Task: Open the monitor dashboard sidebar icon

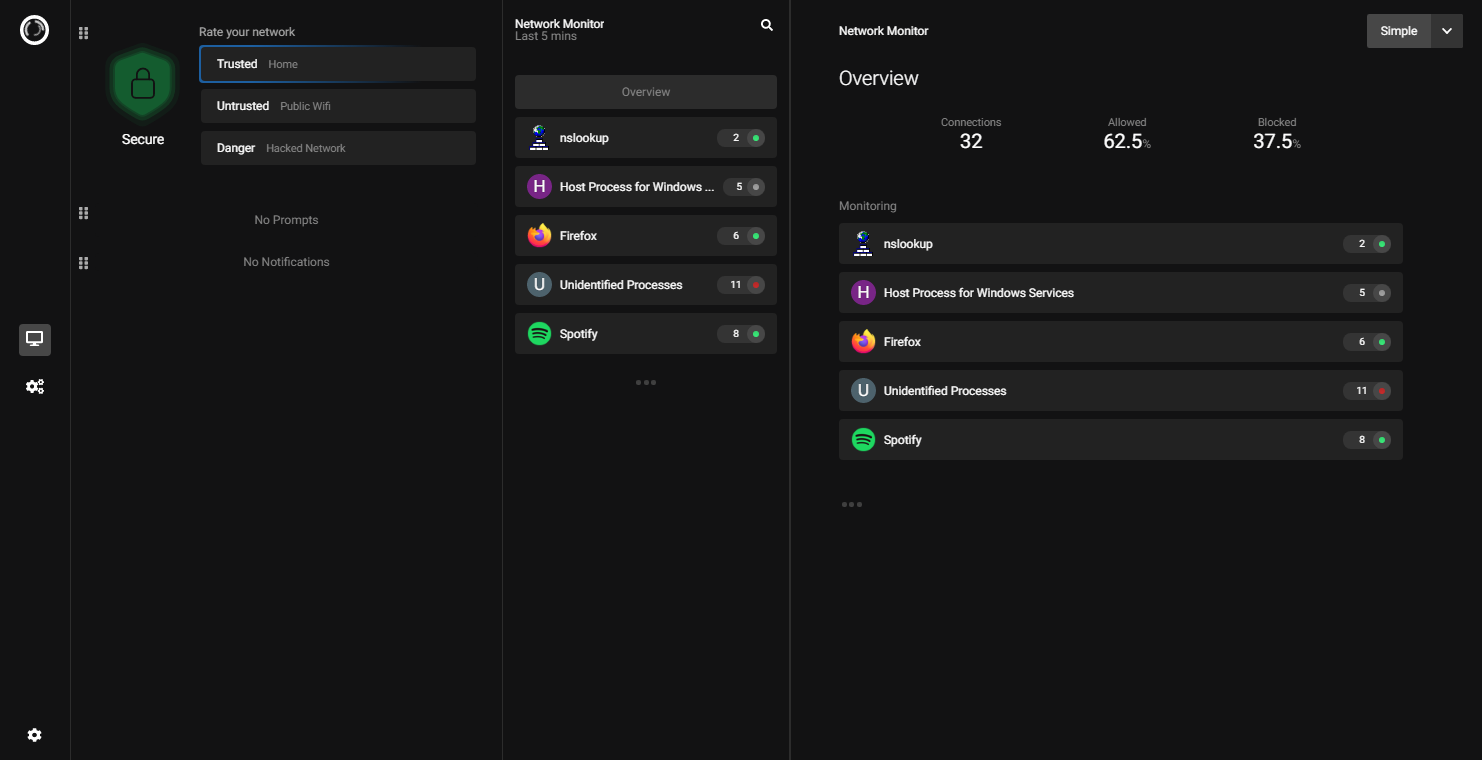Action: click(x=35, y=340)
